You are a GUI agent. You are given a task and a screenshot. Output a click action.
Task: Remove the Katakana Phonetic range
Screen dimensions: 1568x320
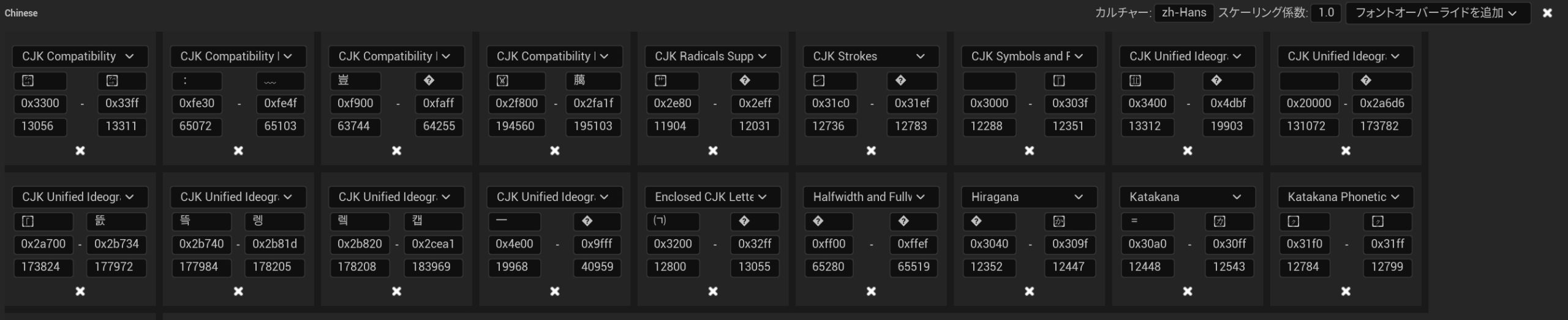pyautogui.click(x=1346, y=291)
